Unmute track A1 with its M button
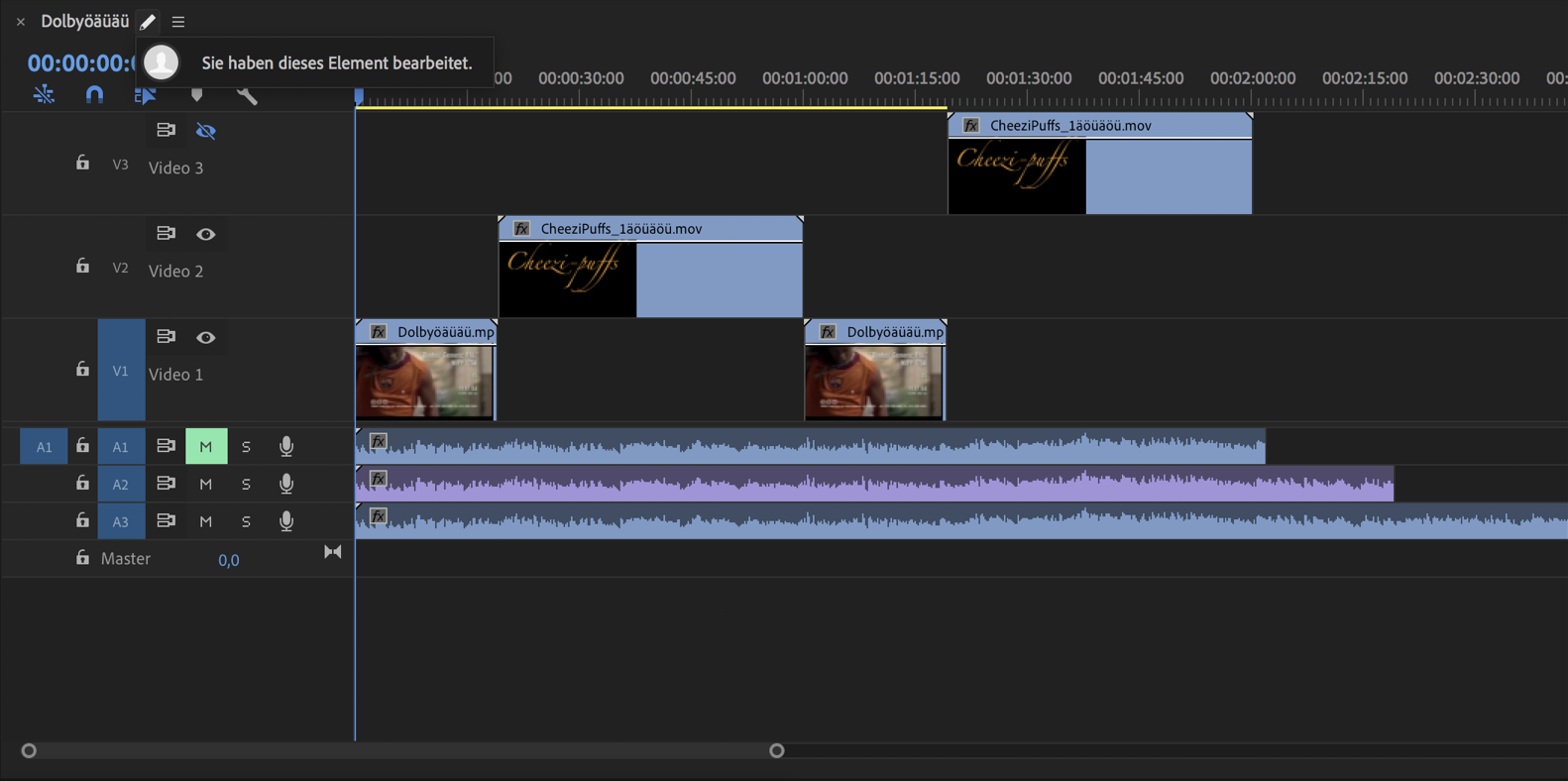This screenshot has width=1568, height=781. pos(206,447)
